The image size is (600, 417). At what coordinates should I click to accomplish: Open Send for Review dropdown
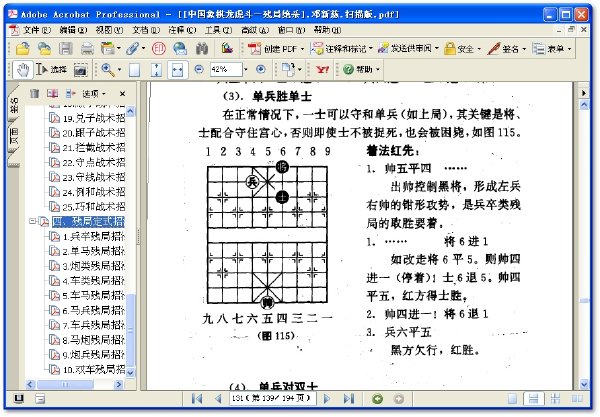[408, 49]
